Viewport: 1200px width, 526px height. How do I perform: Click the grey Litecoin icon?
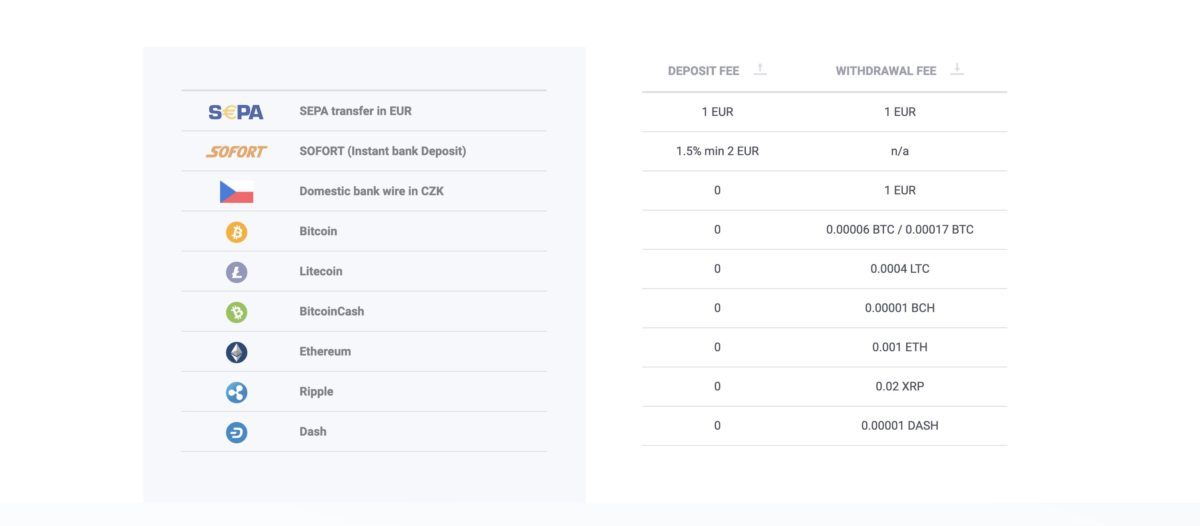pyautogui.click(x=236, y=272)
